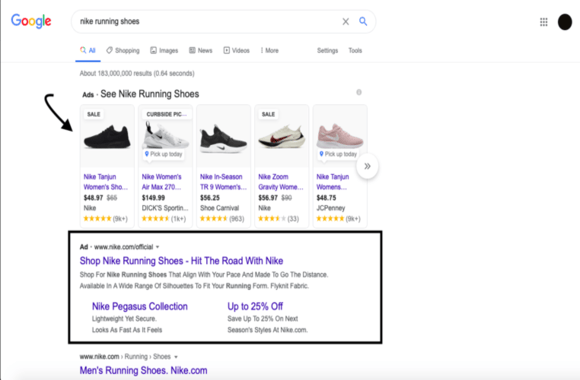This screenshot has height=380, width=580.
Task: Click the star rating with (33) reviews
Action: tap(279, 219)
